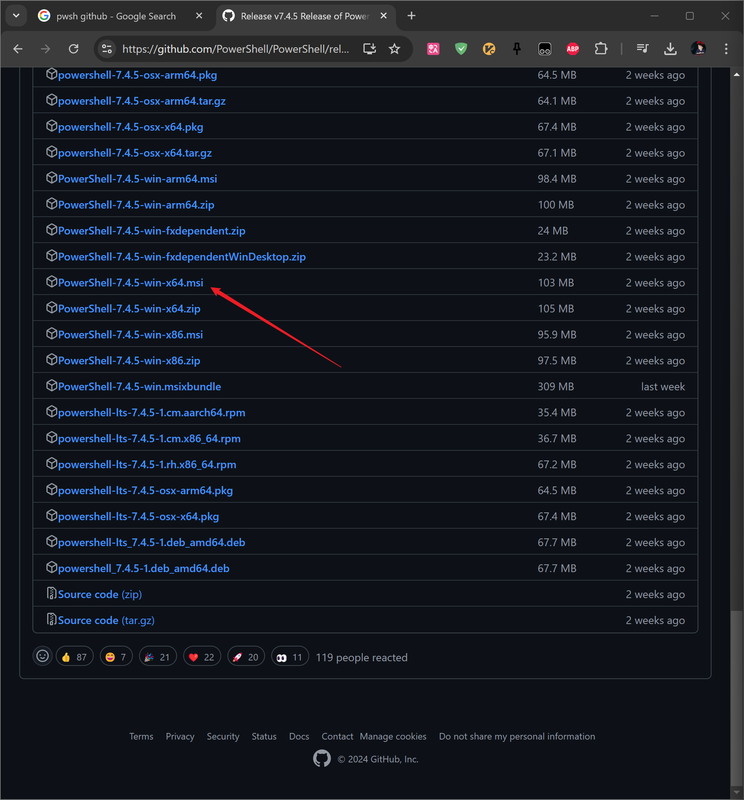Open the Status footer link
Image resolution: width=744 pixels, height=800 pixels.
[x=264, y=737]
